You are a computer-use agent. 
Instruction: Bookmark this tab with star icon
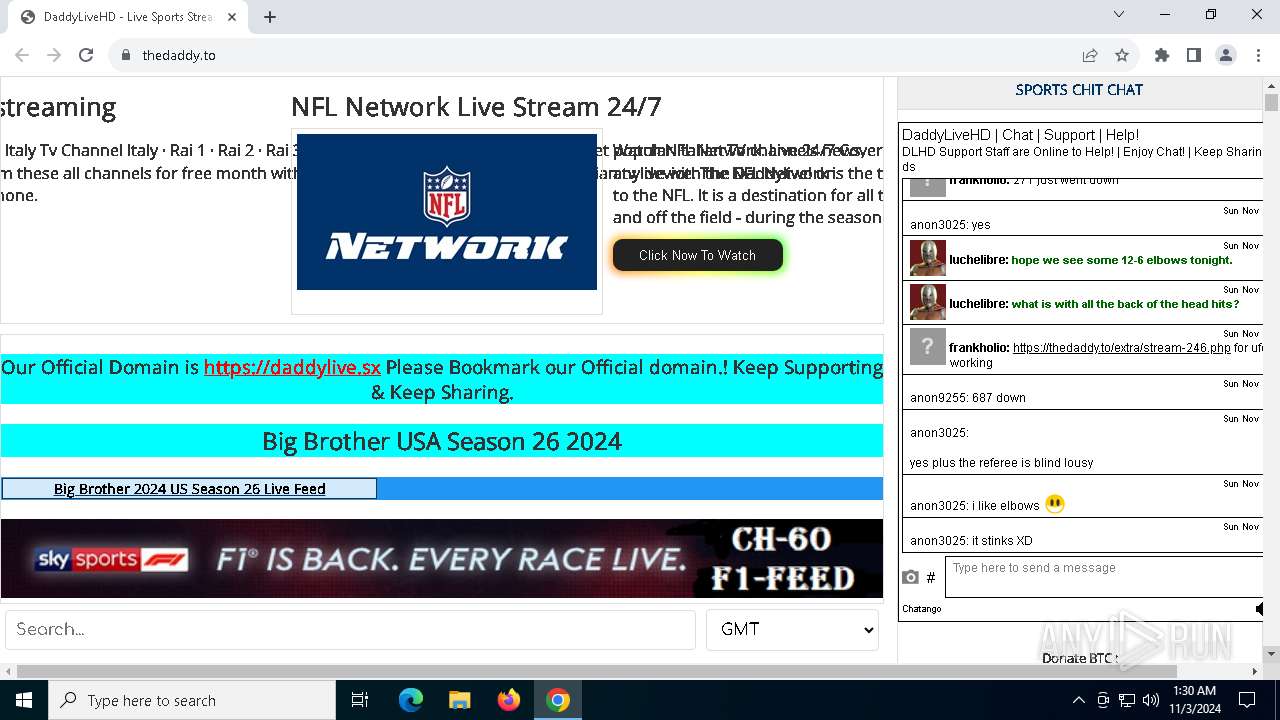point(1122,55)
